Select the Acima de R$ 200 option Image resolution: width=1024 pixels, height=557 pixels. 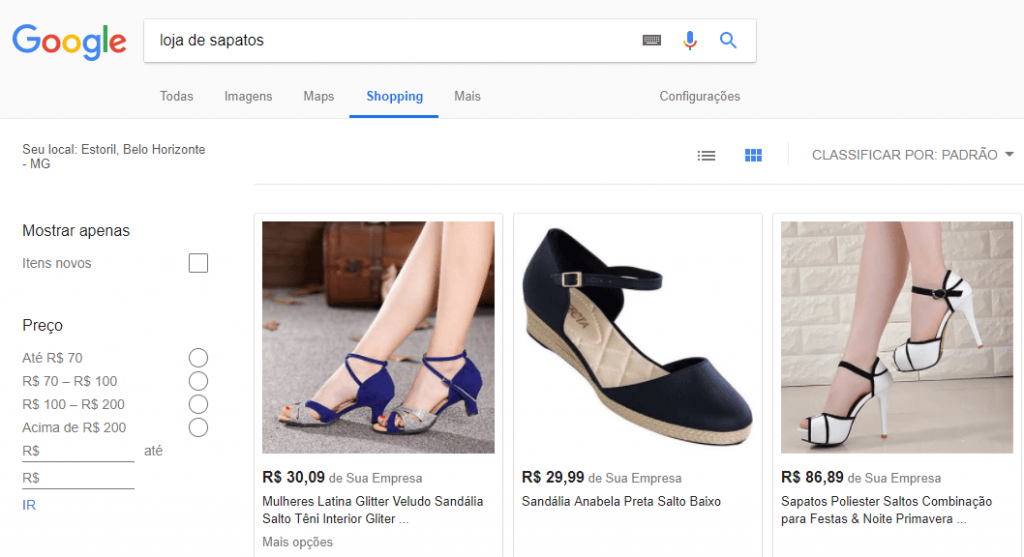(198, 428)
